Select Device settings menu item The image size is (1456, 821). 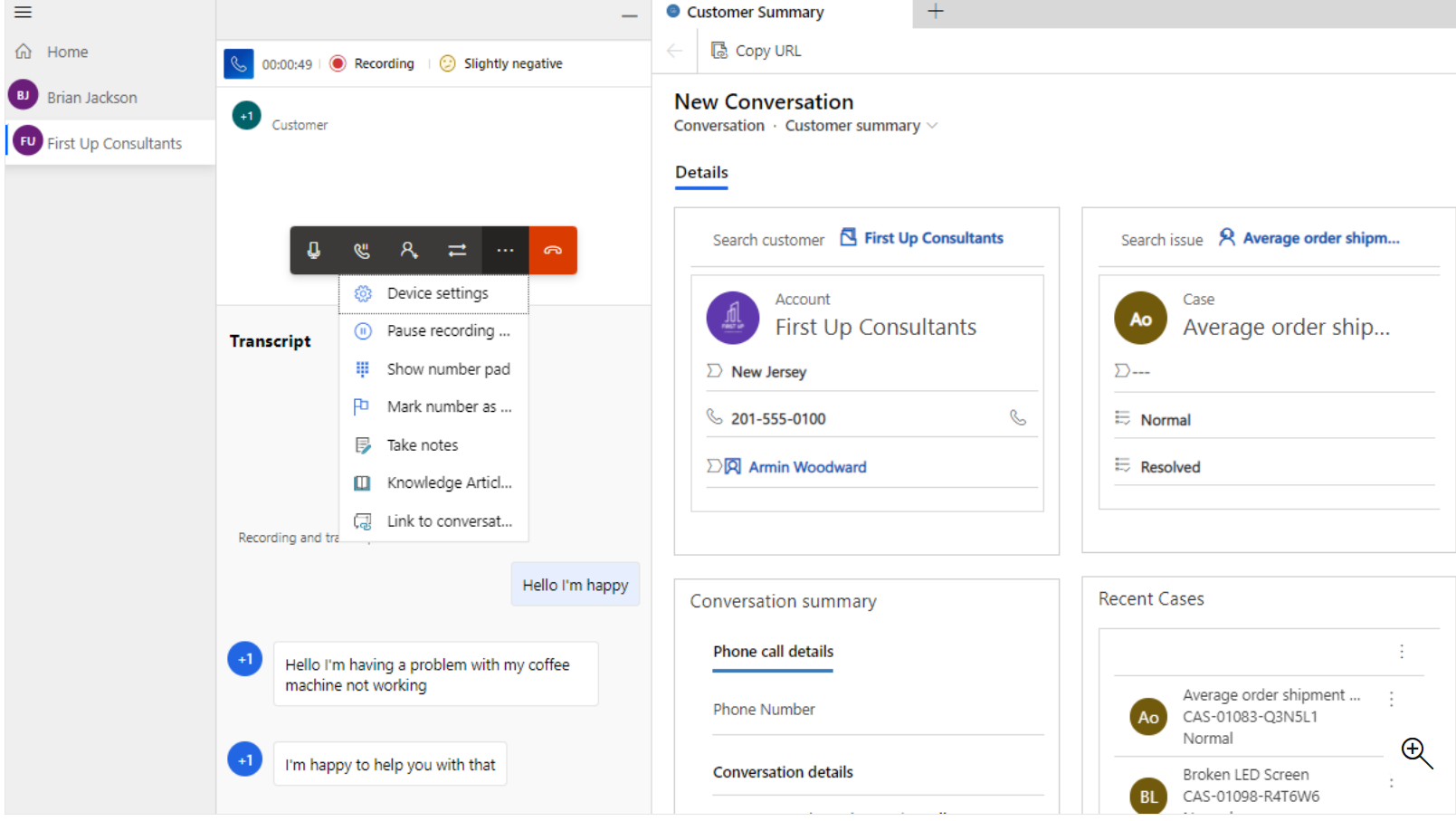[x=437, y=293]
